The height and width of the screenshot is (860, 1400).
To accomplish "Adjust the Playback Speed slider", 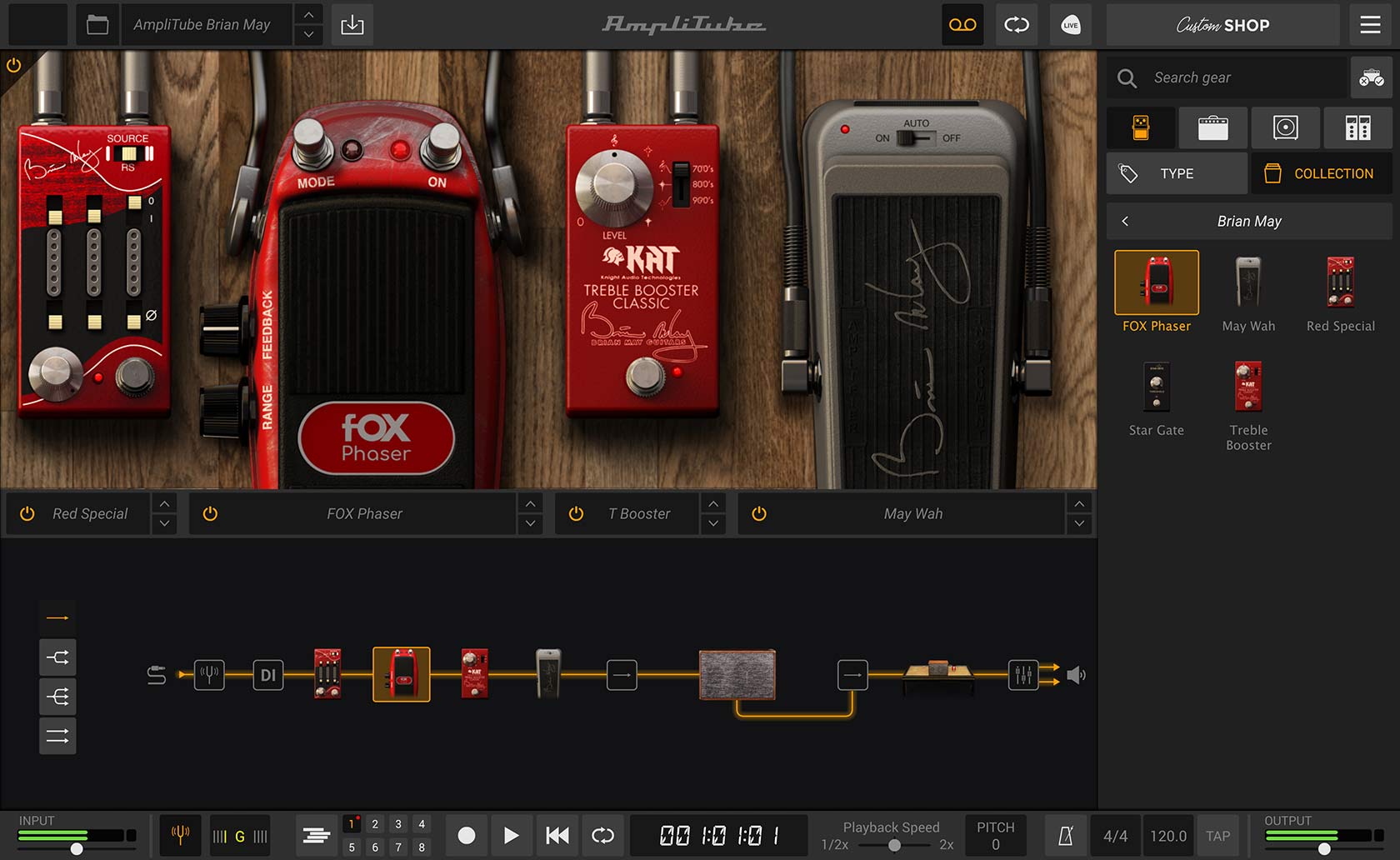I will [x=894, y=845].
